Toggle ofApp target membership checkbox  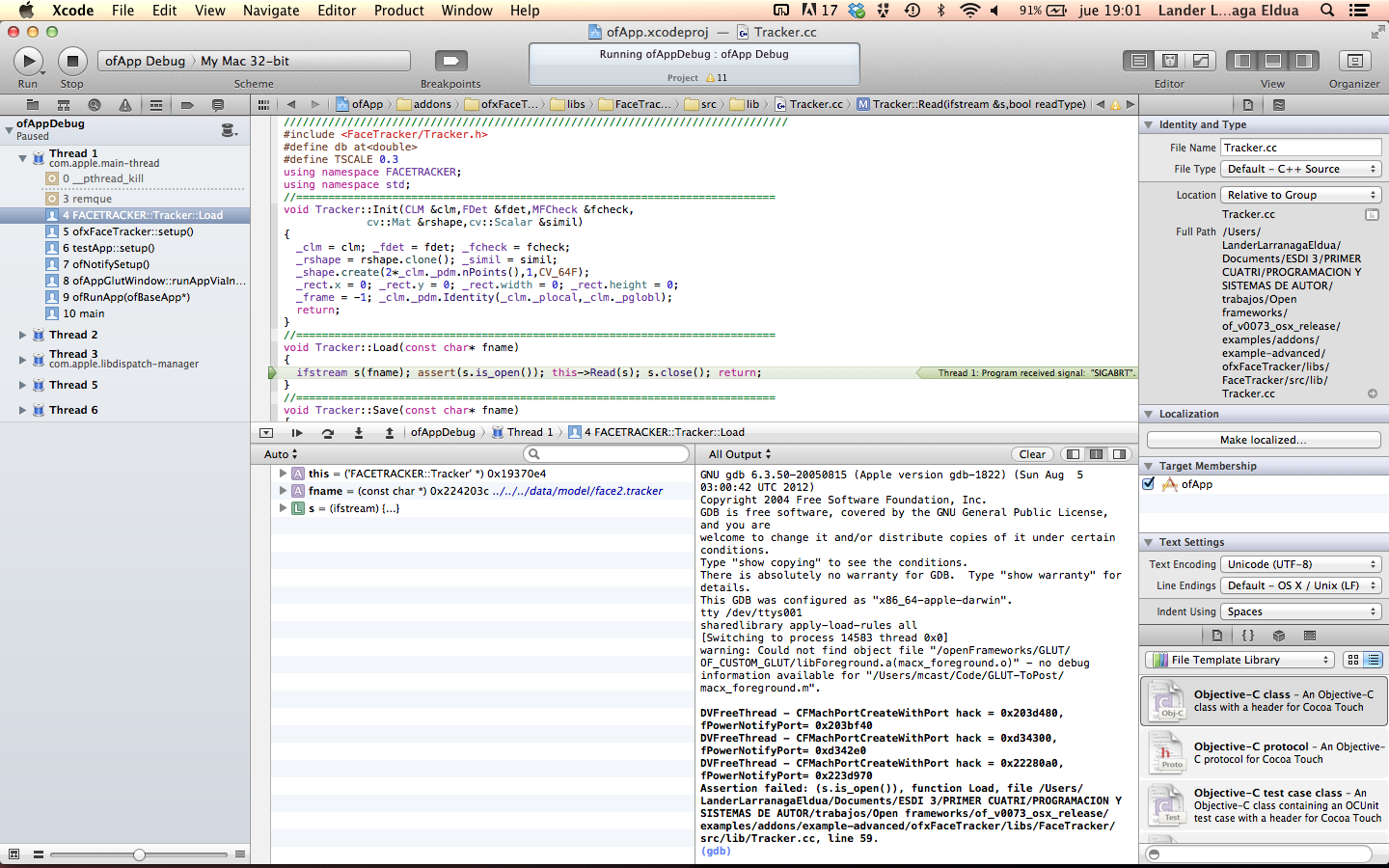[1149, 484]
